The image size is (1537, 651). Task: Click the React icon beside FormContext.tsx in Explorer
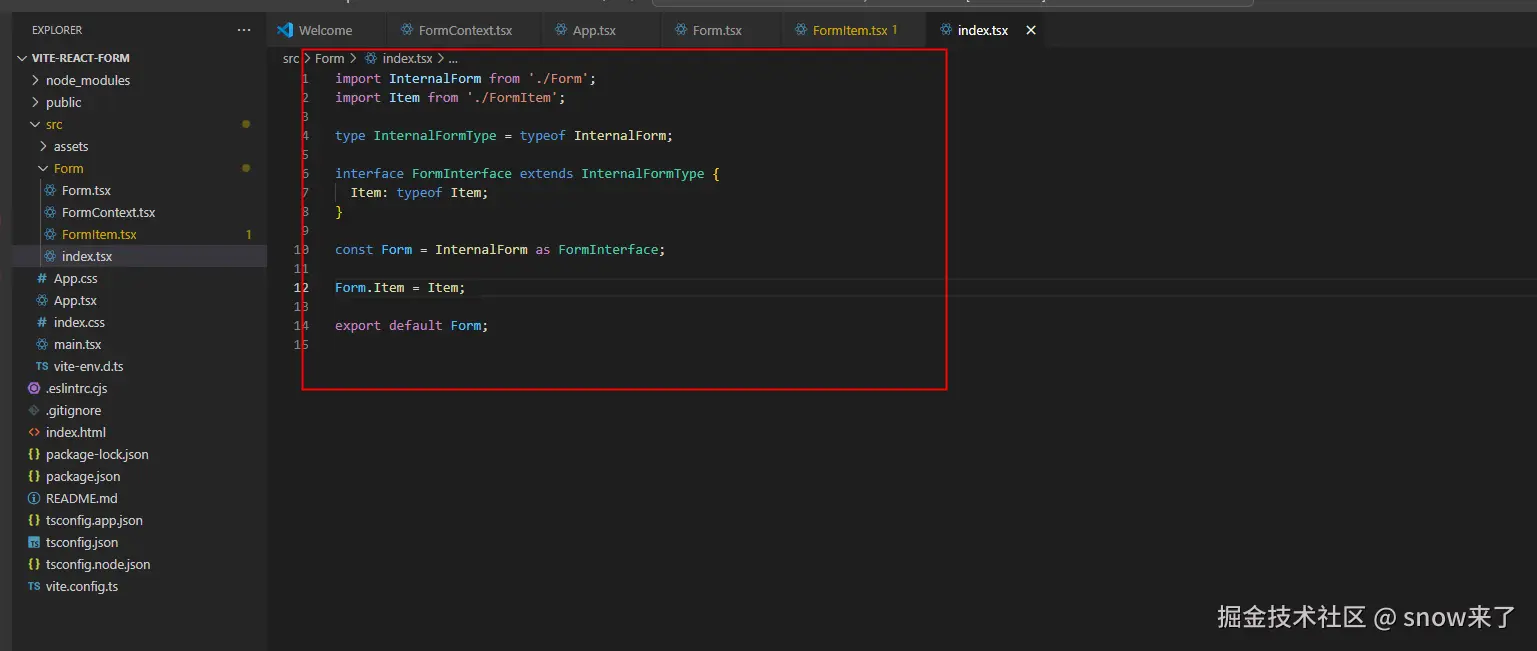[x=51, y=212]
